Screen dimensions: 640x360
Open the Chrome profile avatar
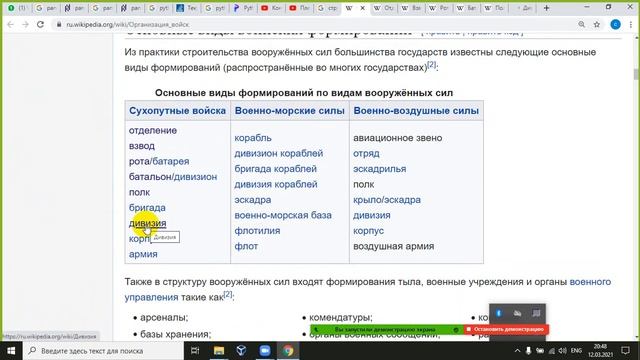click(616, 24)
